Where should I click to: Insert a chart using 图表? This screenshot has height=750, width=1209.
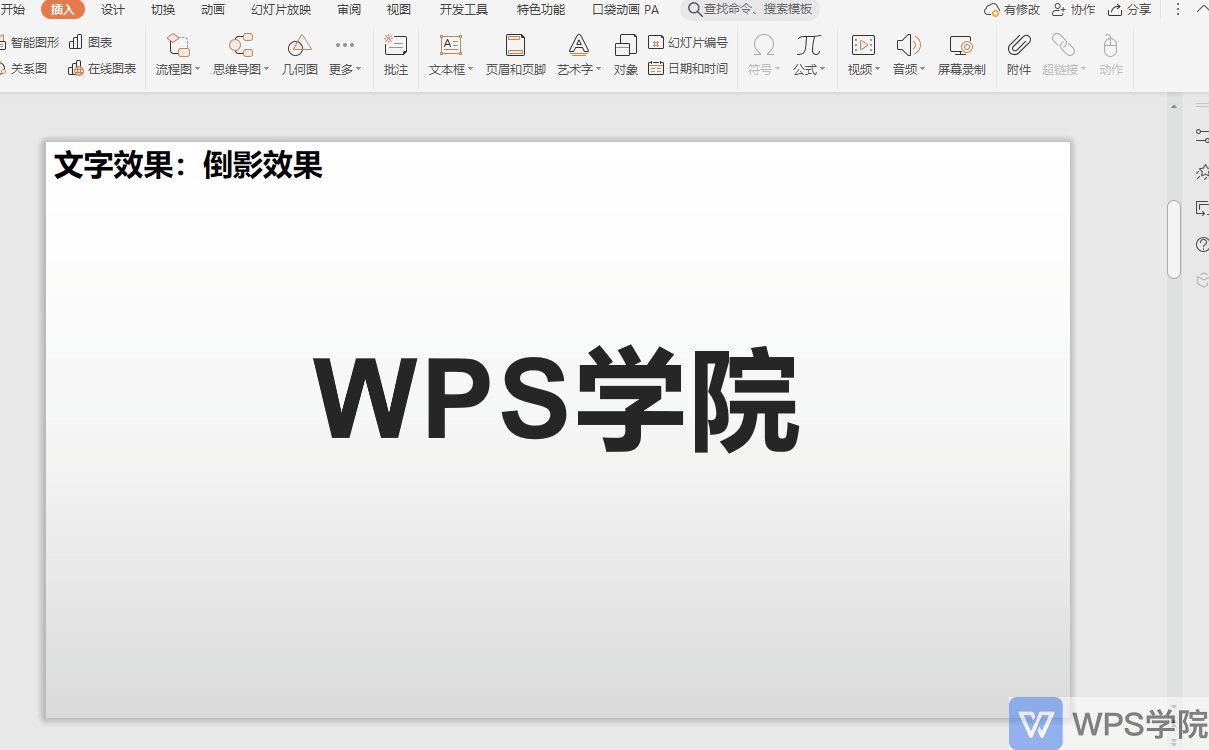[x=90, y=43]
